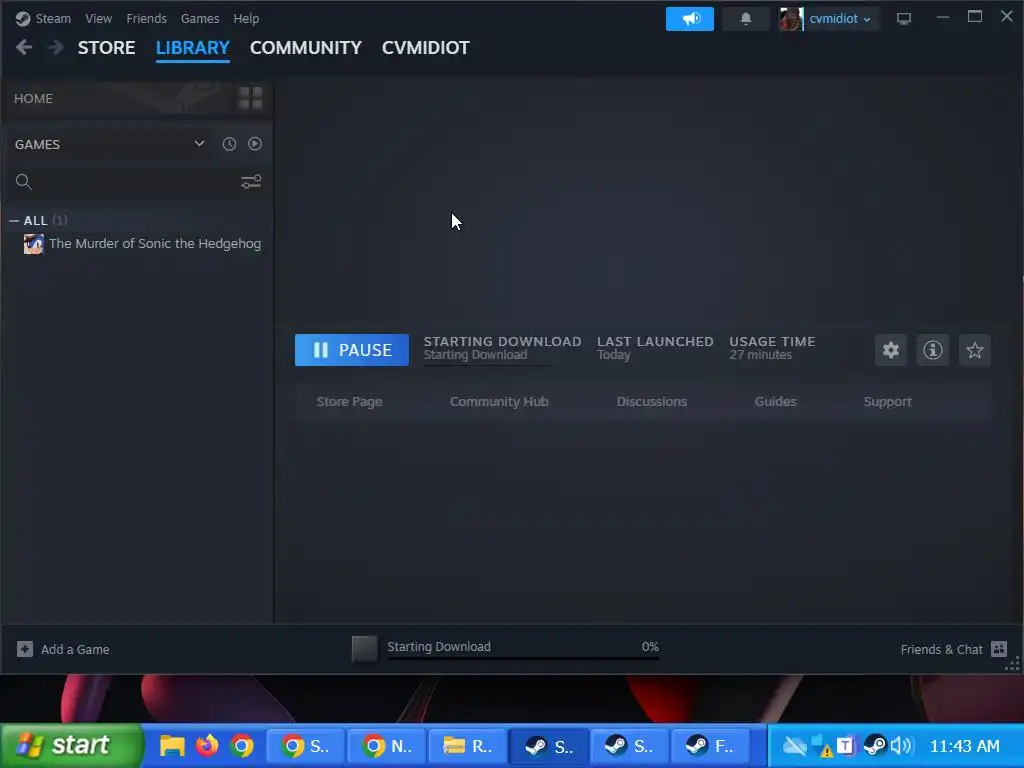The image size is (1024, 768).
Task: Open advanced filter sliders icon
Action: [251, 182]
